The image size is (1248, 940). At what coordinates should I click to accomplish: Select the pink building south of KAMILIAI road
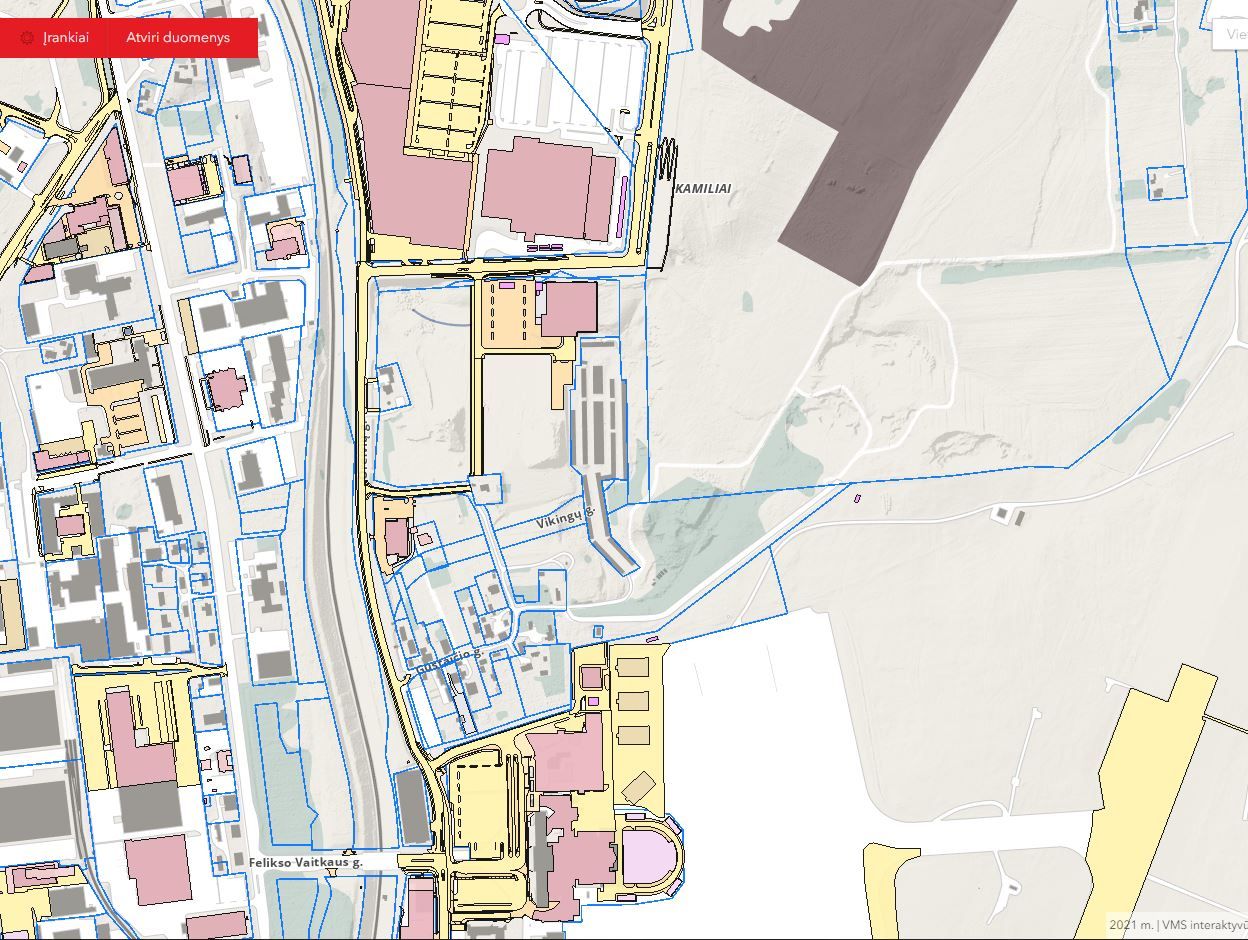(x=568, y=308)
